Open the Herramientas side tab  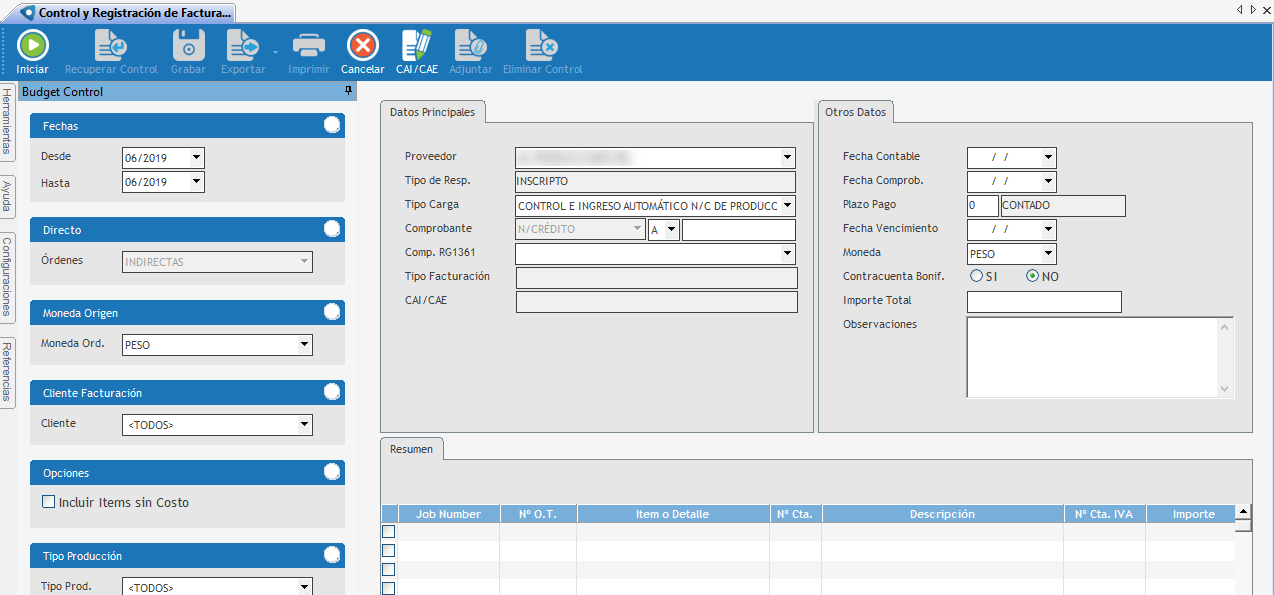[7, 121]
